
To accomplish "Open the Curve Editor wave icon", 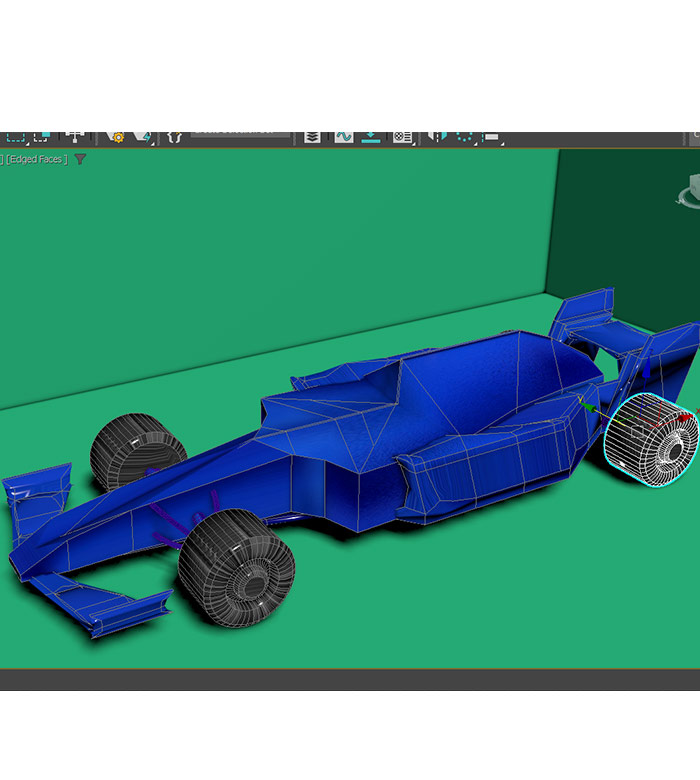I will point(343,137).
